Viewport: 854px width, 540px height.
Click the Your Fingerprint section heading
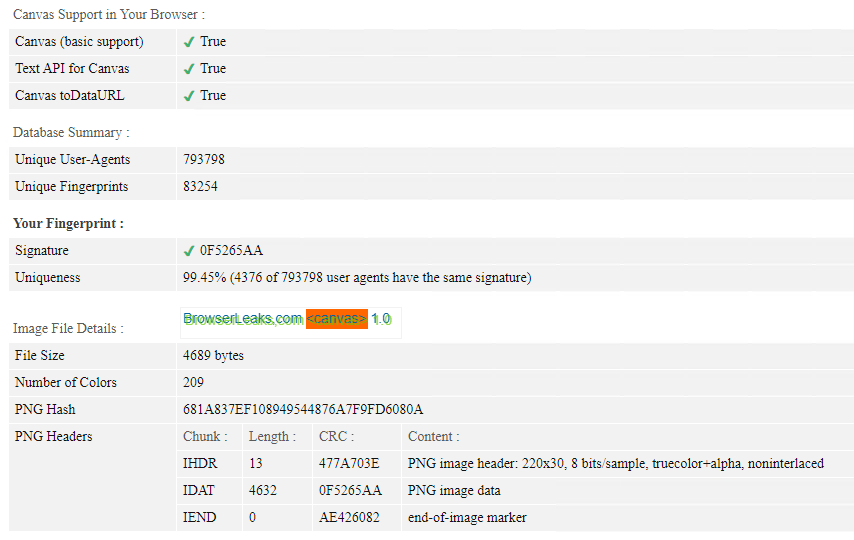69,223
